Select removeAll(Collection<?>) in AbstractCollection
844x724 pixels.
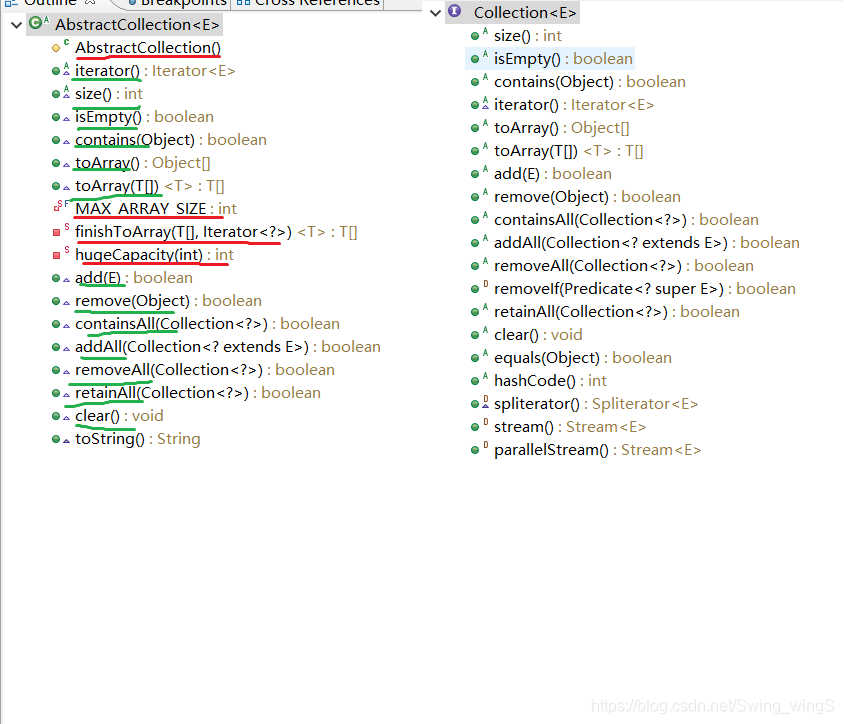click(x=205, y=370)
